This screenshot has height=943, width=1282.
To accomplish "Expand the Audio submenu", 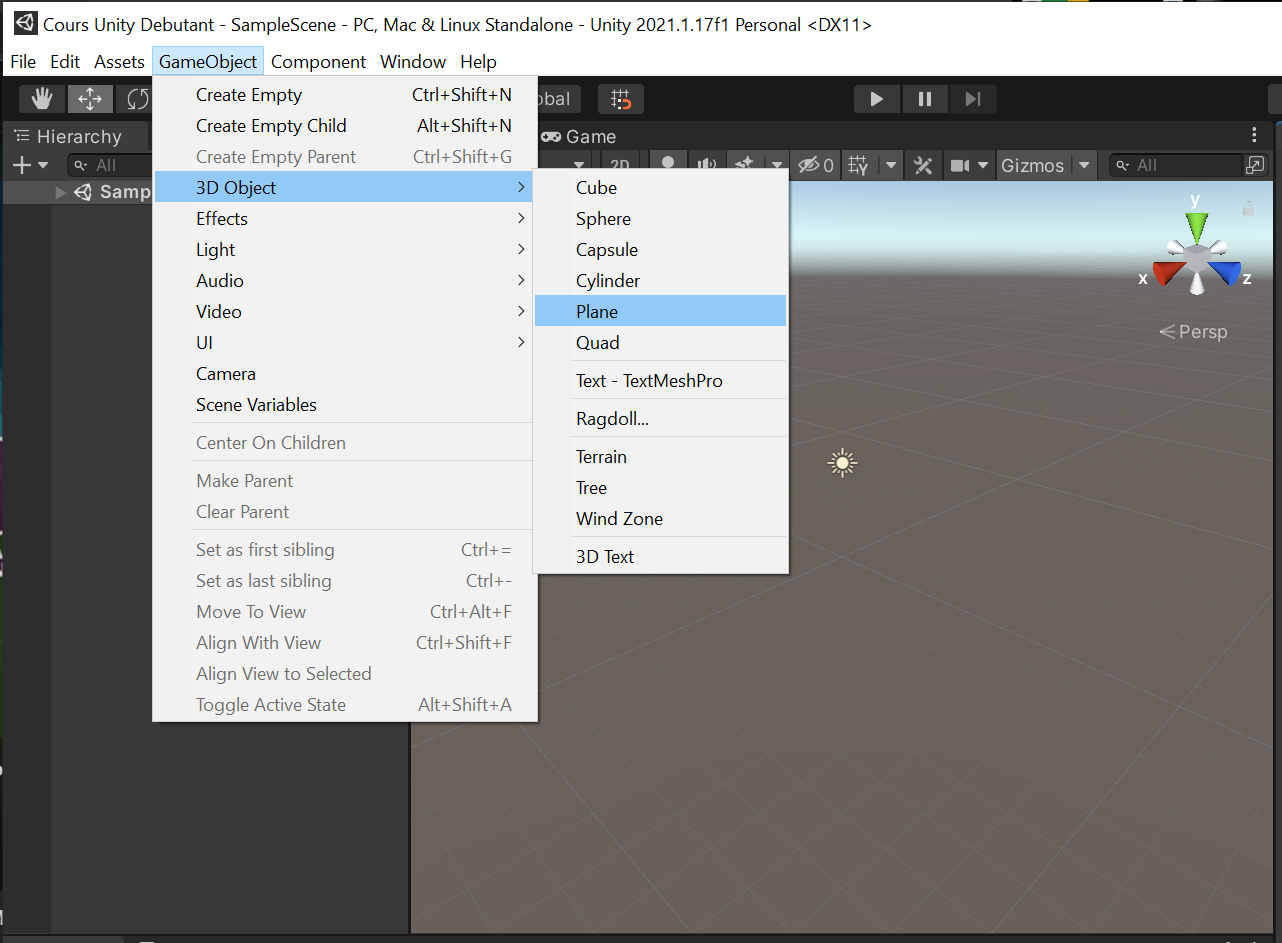I will [x=345, y=281].
